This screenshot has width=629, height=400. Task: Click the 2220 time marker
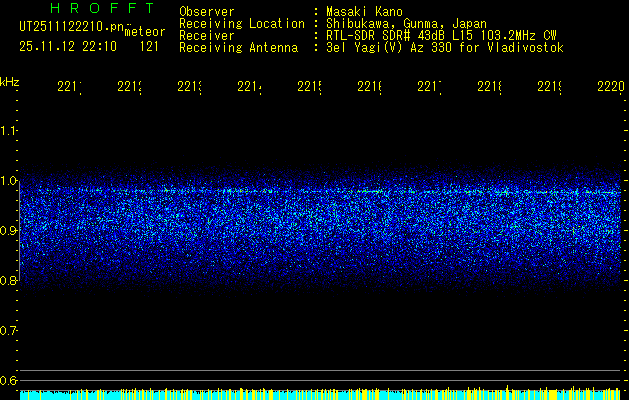tap(611, 87)
